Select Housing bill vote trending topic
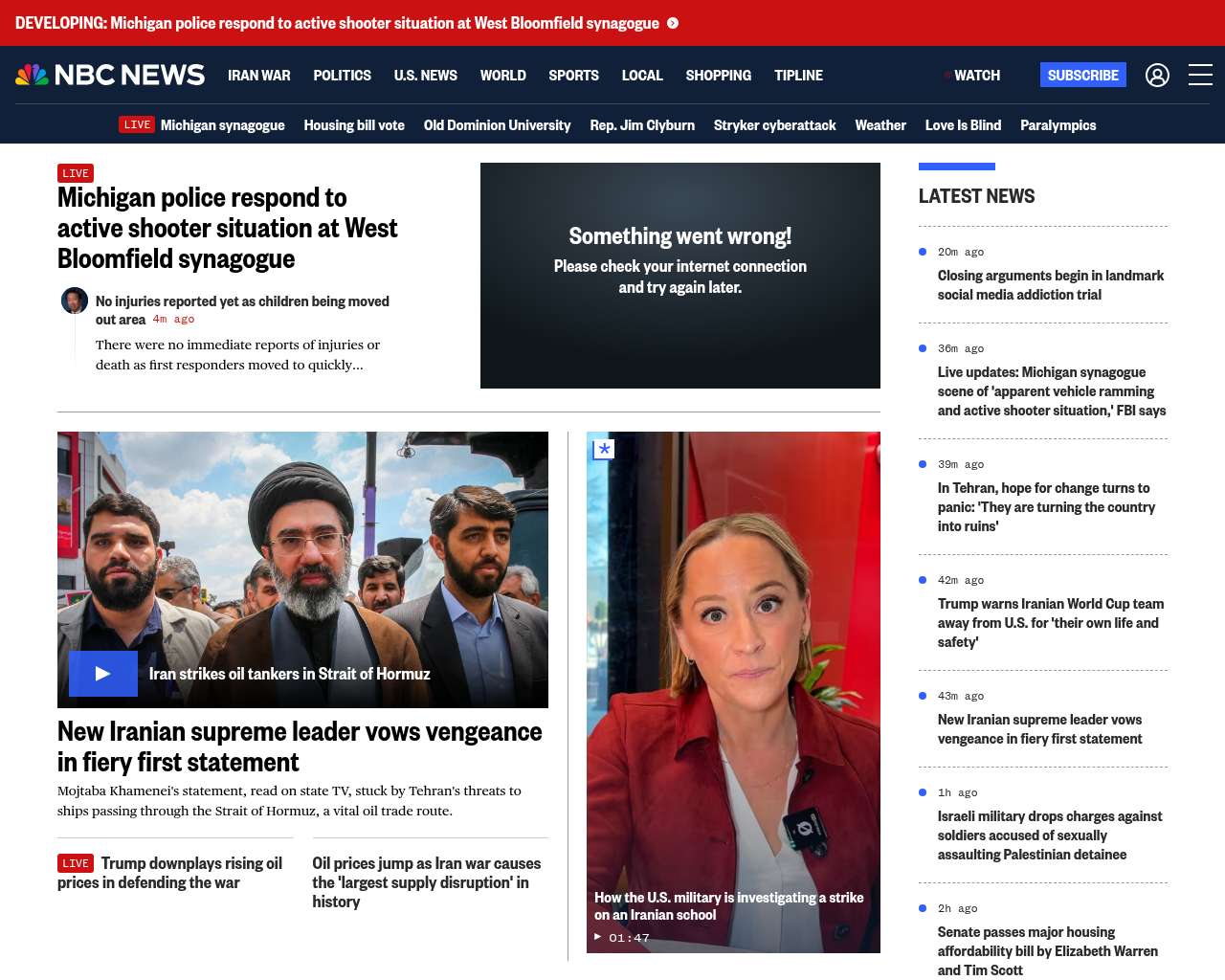1225x980 pixels. 354,124
